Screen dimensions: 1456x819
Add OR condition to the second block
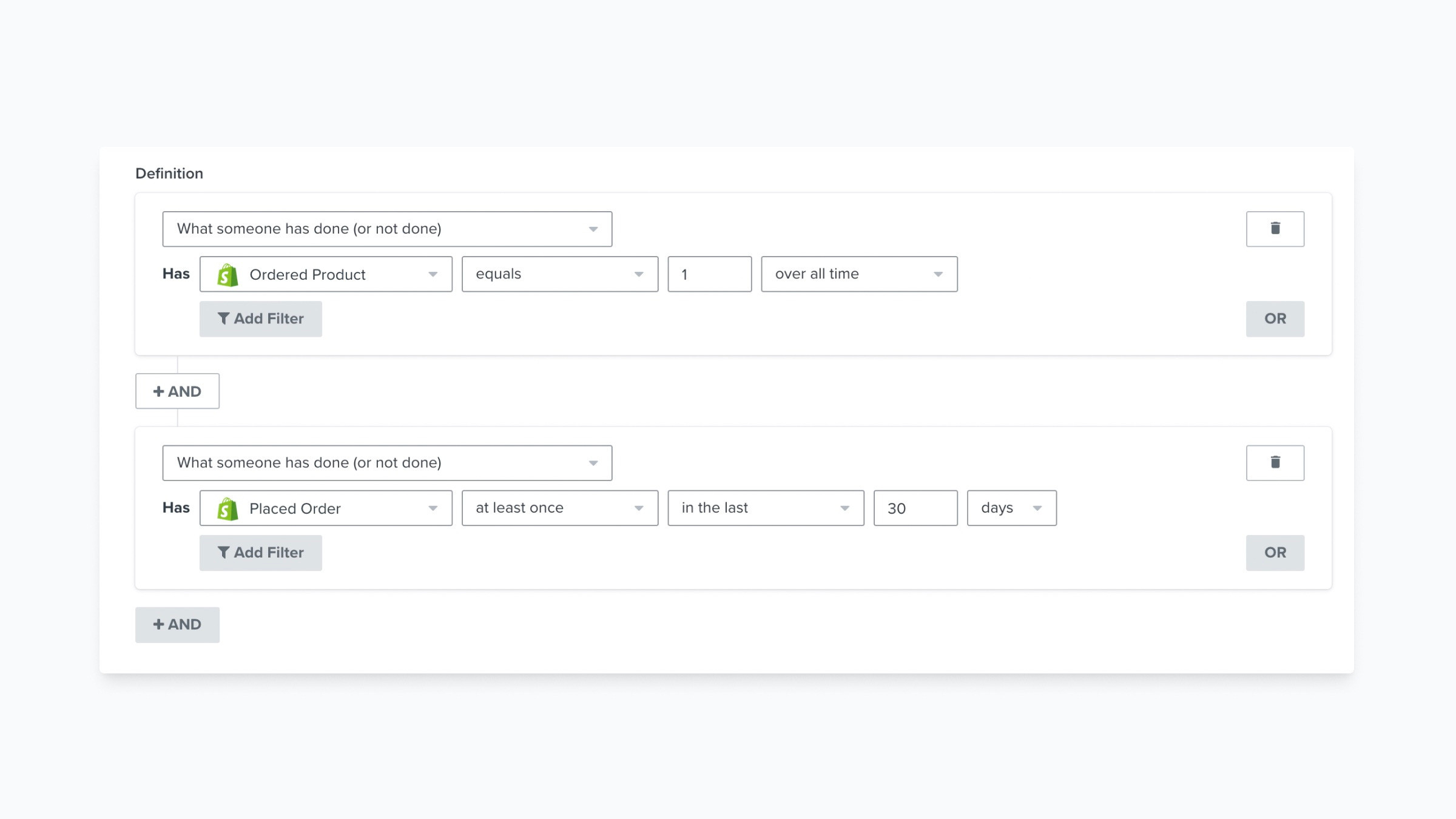pyautogui.click(x=1275, y=553)
